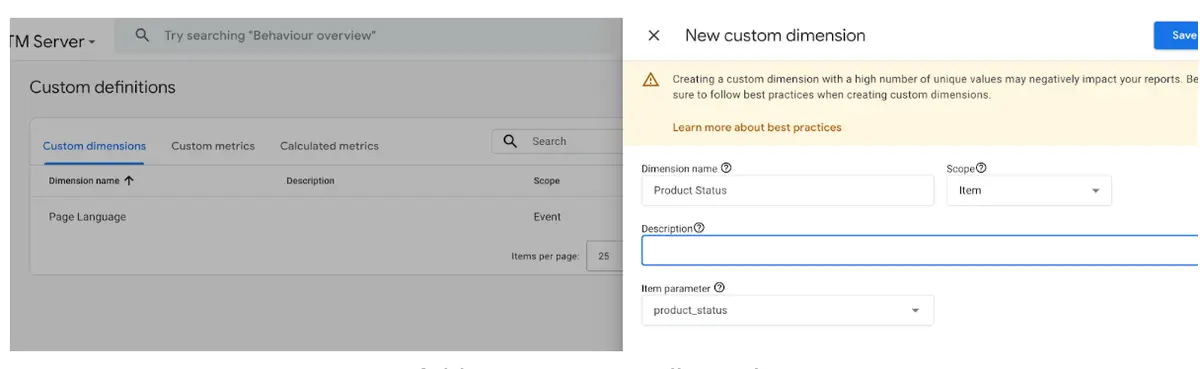This screenshot has height=369, width=1200.
Task: Click the Scope column header in table
Action: (547, 181)
